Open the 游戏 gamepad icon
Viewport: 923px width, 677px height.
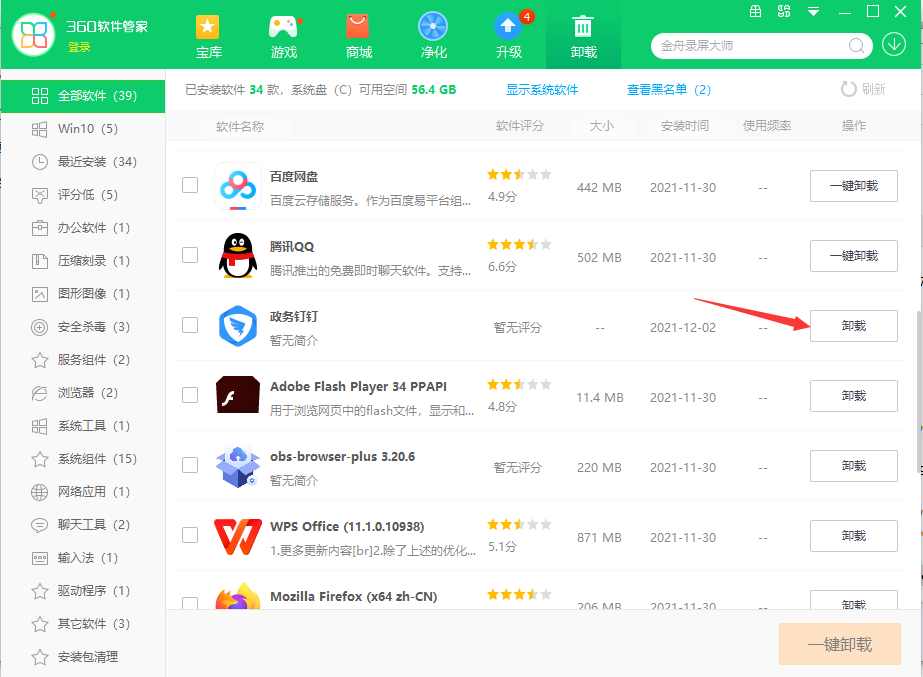[283, 27]
